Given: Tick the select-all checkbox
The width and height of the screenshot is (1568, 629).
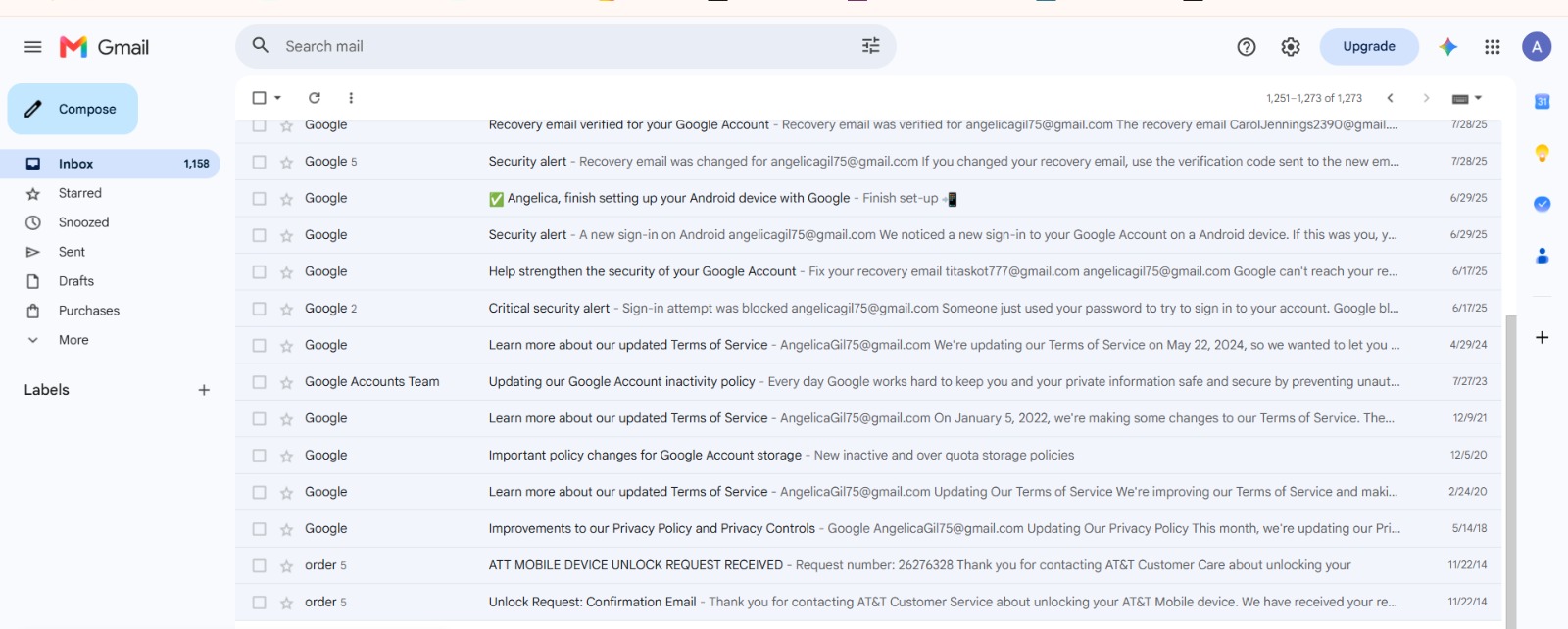Looking at the screenshot, I should pos(259,98).
